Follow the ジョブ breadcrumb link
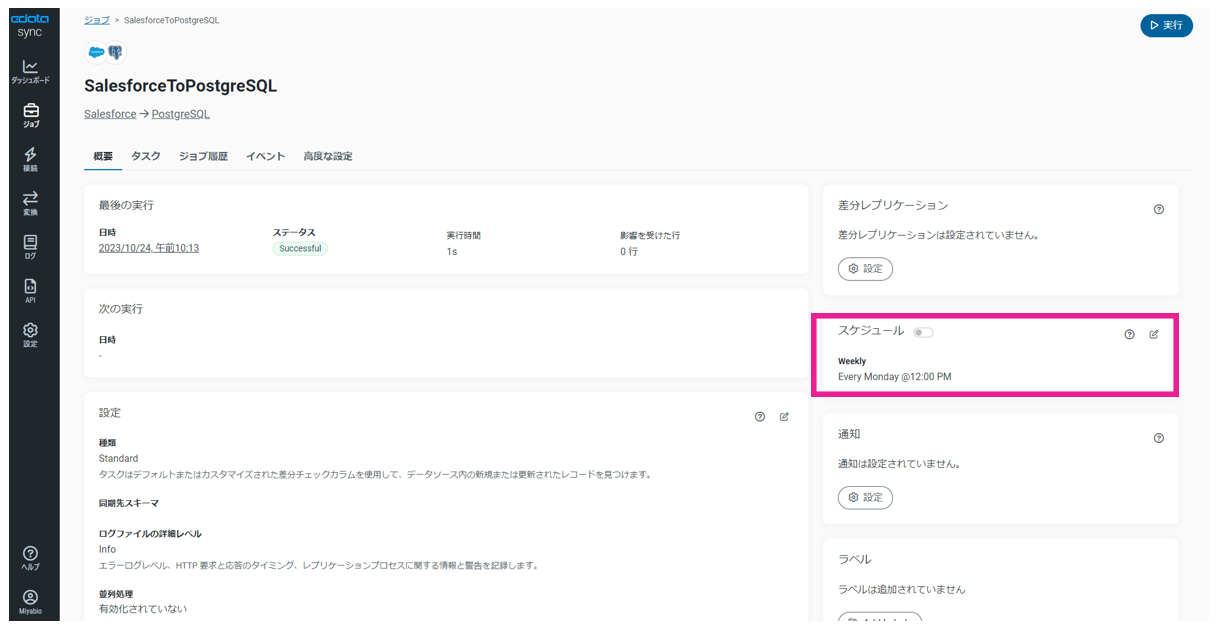 [97, 20]
